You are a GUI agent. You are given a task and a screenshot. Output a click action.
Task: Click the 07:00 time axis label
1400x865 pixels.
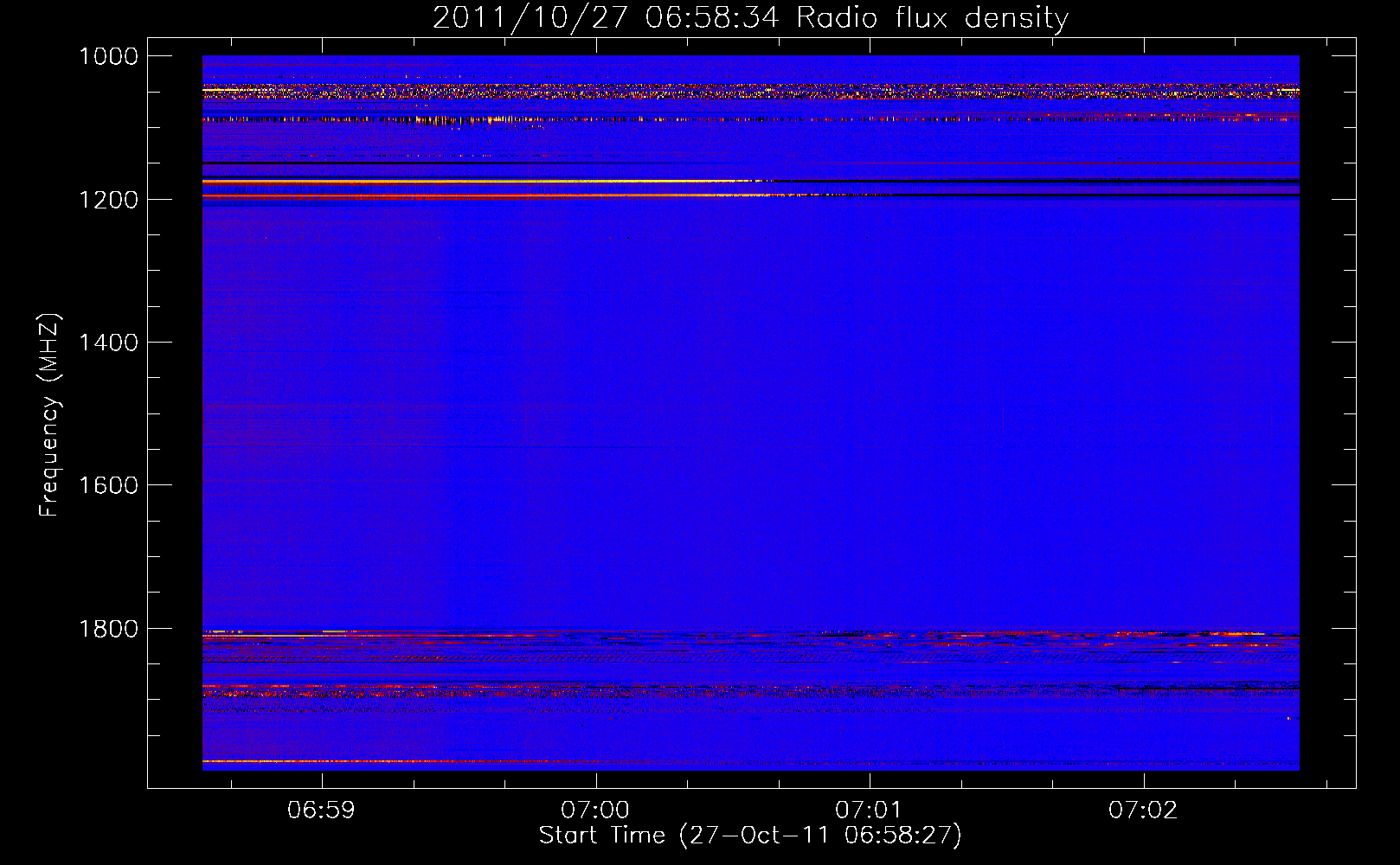pos(595,811)
